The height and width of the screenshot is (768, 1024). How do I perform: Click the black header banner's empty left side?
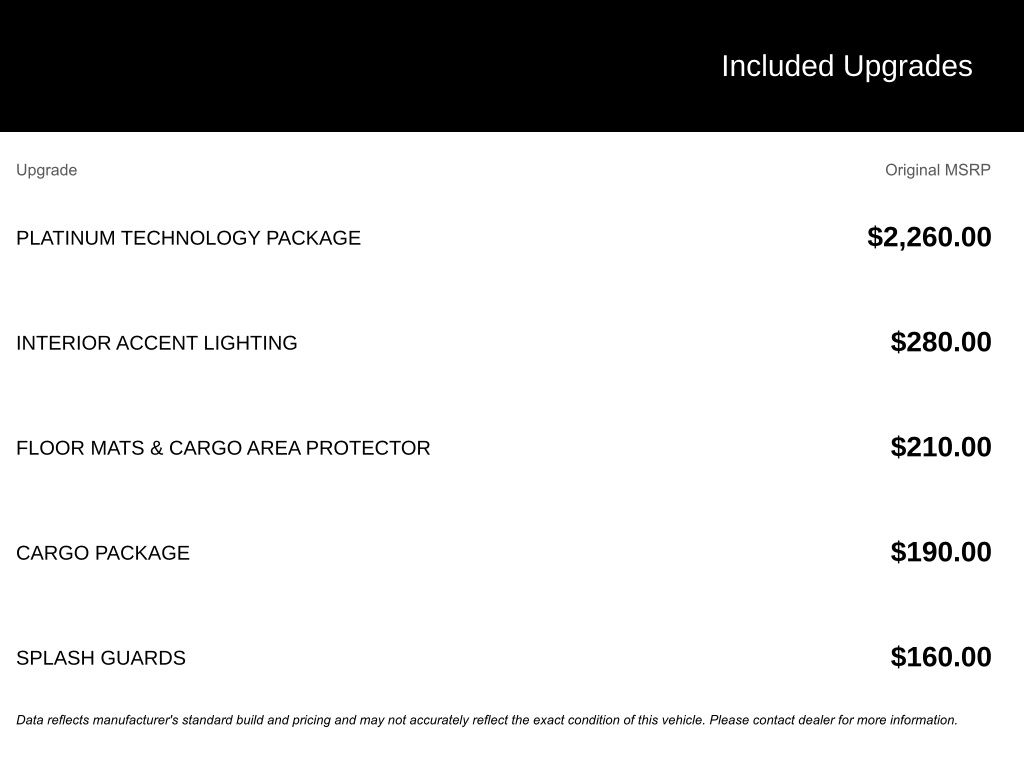tap(300, 66)
